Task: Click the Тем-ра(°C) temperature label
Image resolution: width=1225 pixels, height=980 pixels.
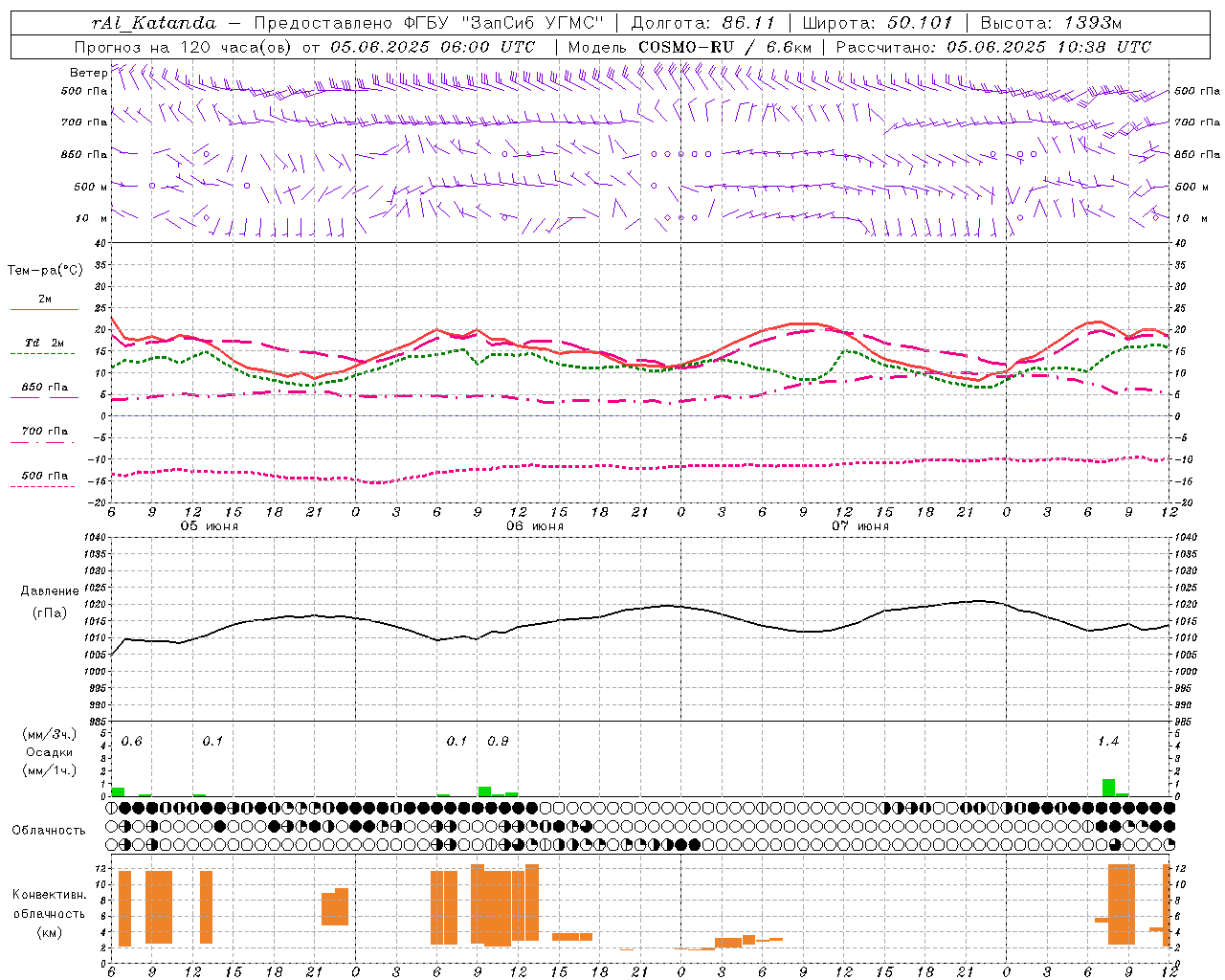Action: click(x=45, y=271)
